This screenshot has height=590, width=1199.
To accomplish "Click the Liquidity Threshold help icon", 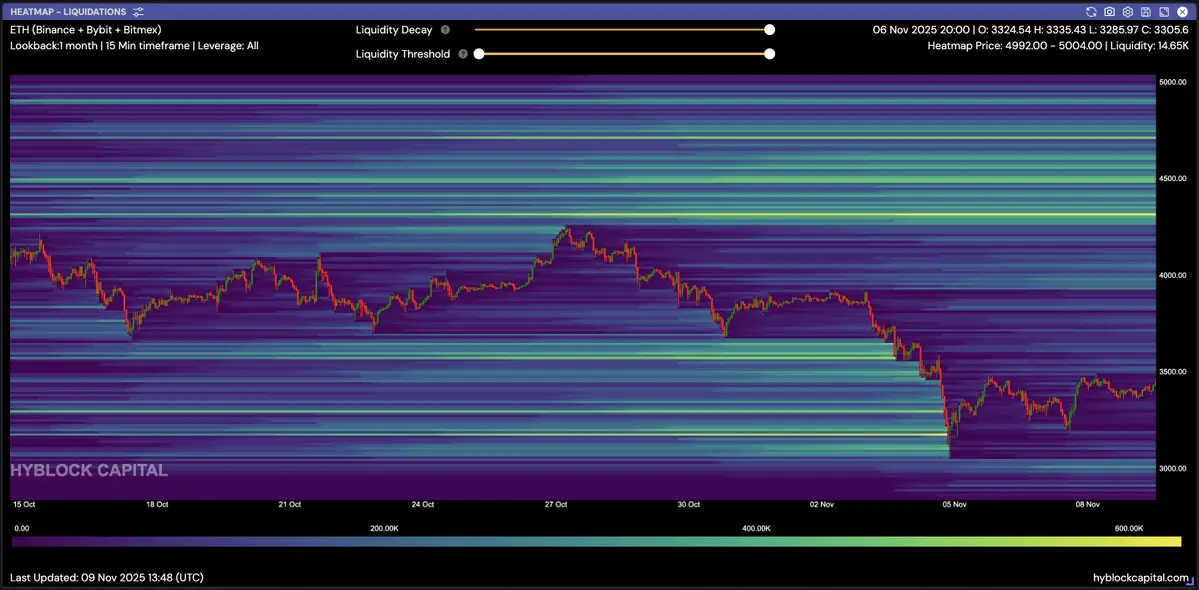I will pyautogui.click(x=463, y=54).
